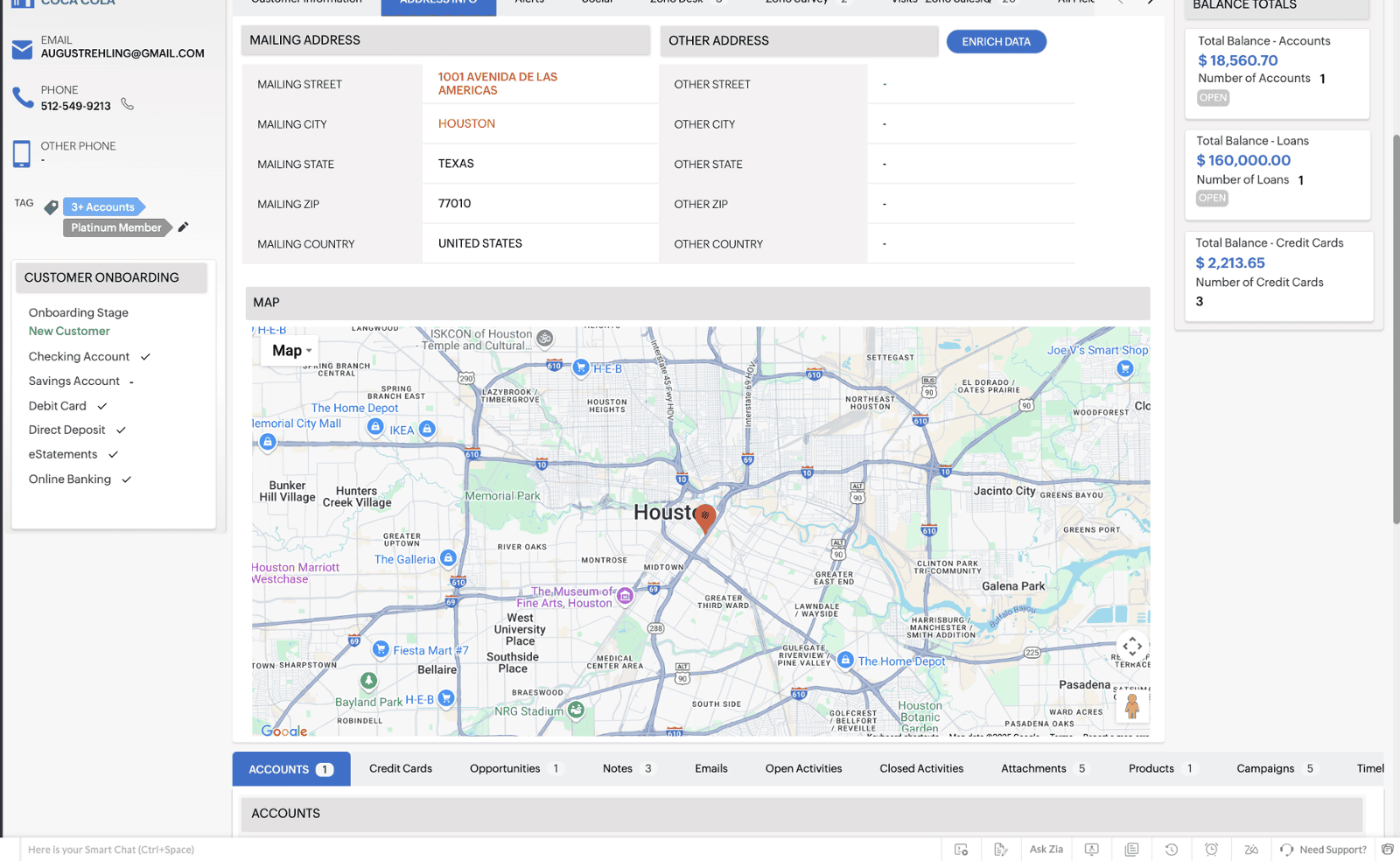Toggle the eStatements check mark
This screenshot has width=1400, height=861.
tap(113, 455)
